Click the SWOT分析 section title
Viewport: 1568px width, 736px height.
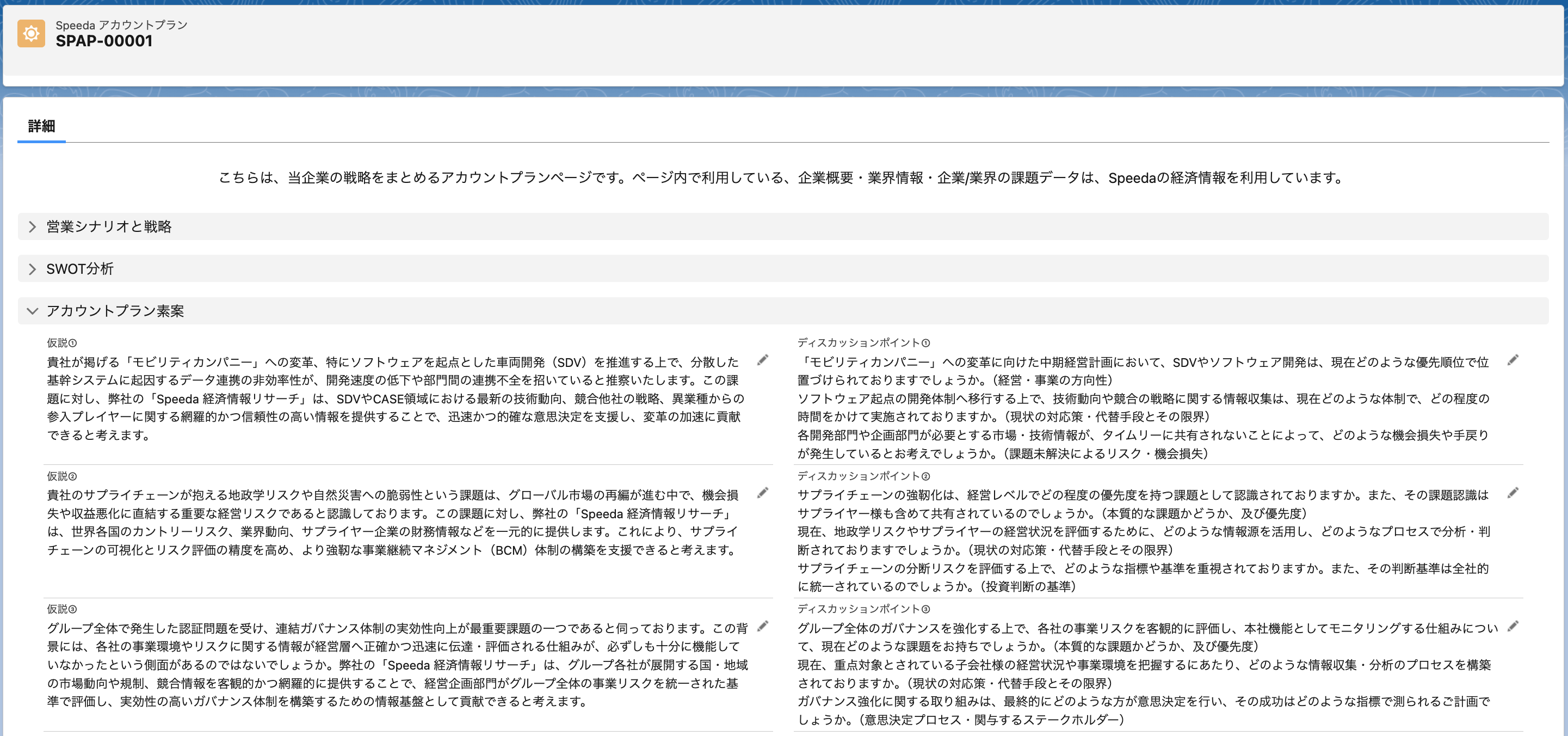click(x=80, y=269)
